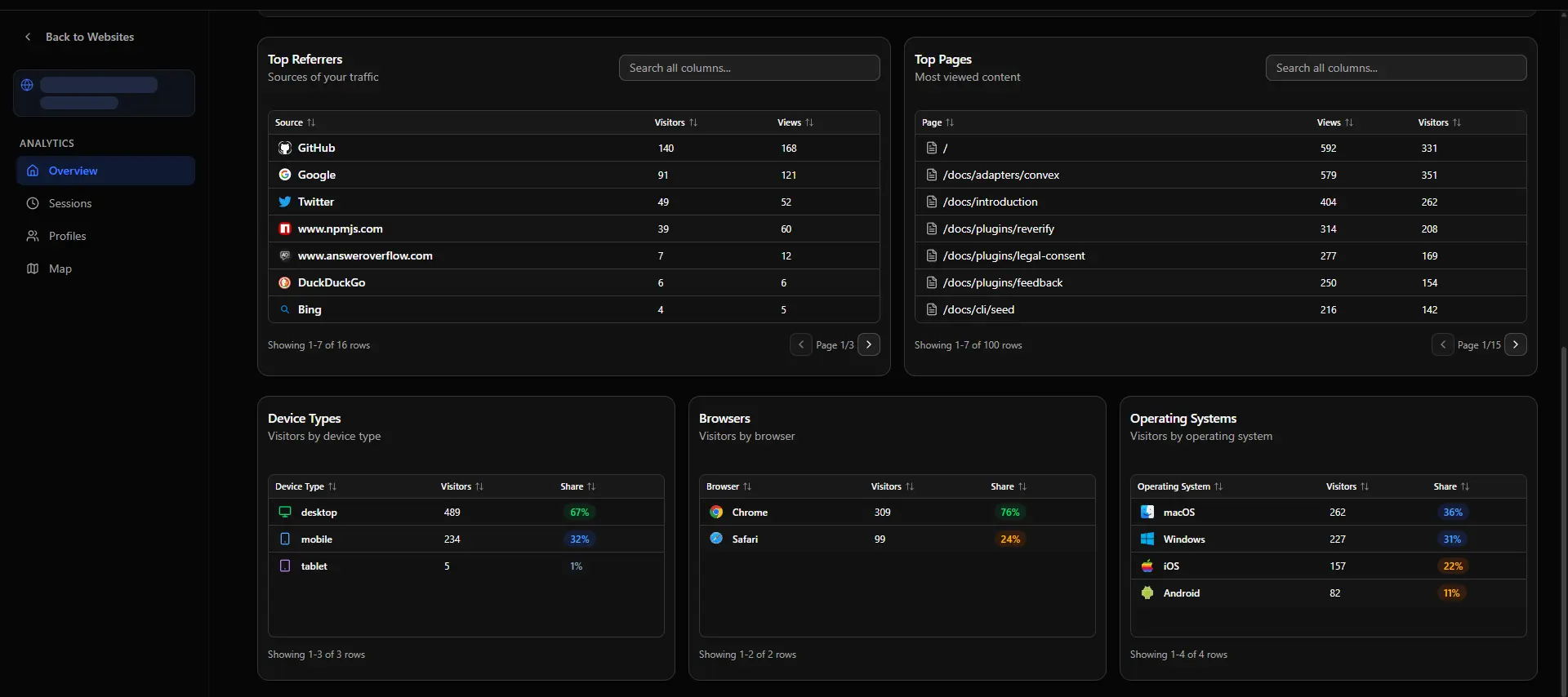Click the Sessions clock icon
This screenshot has width=1568, height=697.
[x=33, y=203]
